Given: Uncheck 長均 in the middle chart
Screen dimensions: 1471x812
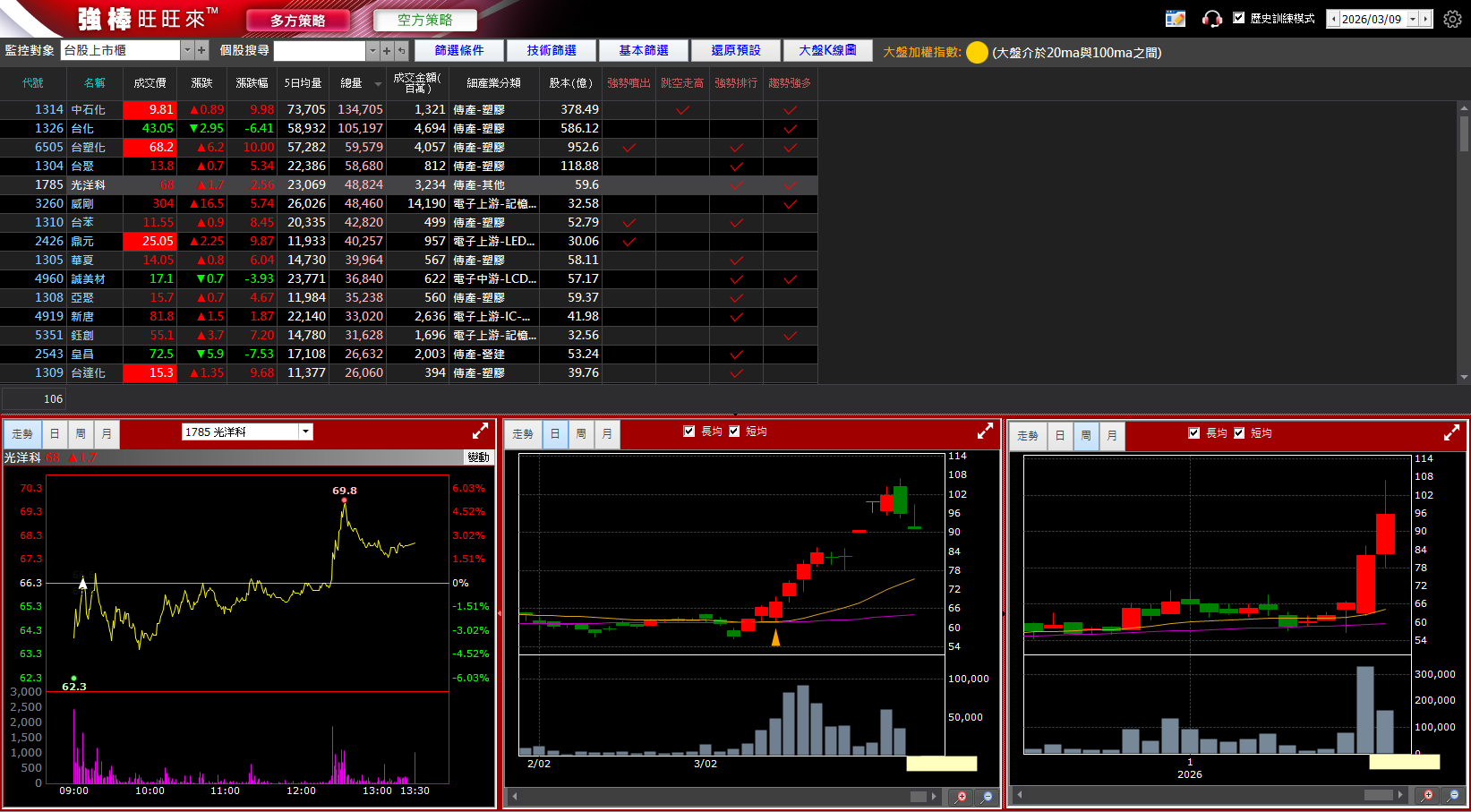Looking at the screenshot, I should [x=689, y=432].
